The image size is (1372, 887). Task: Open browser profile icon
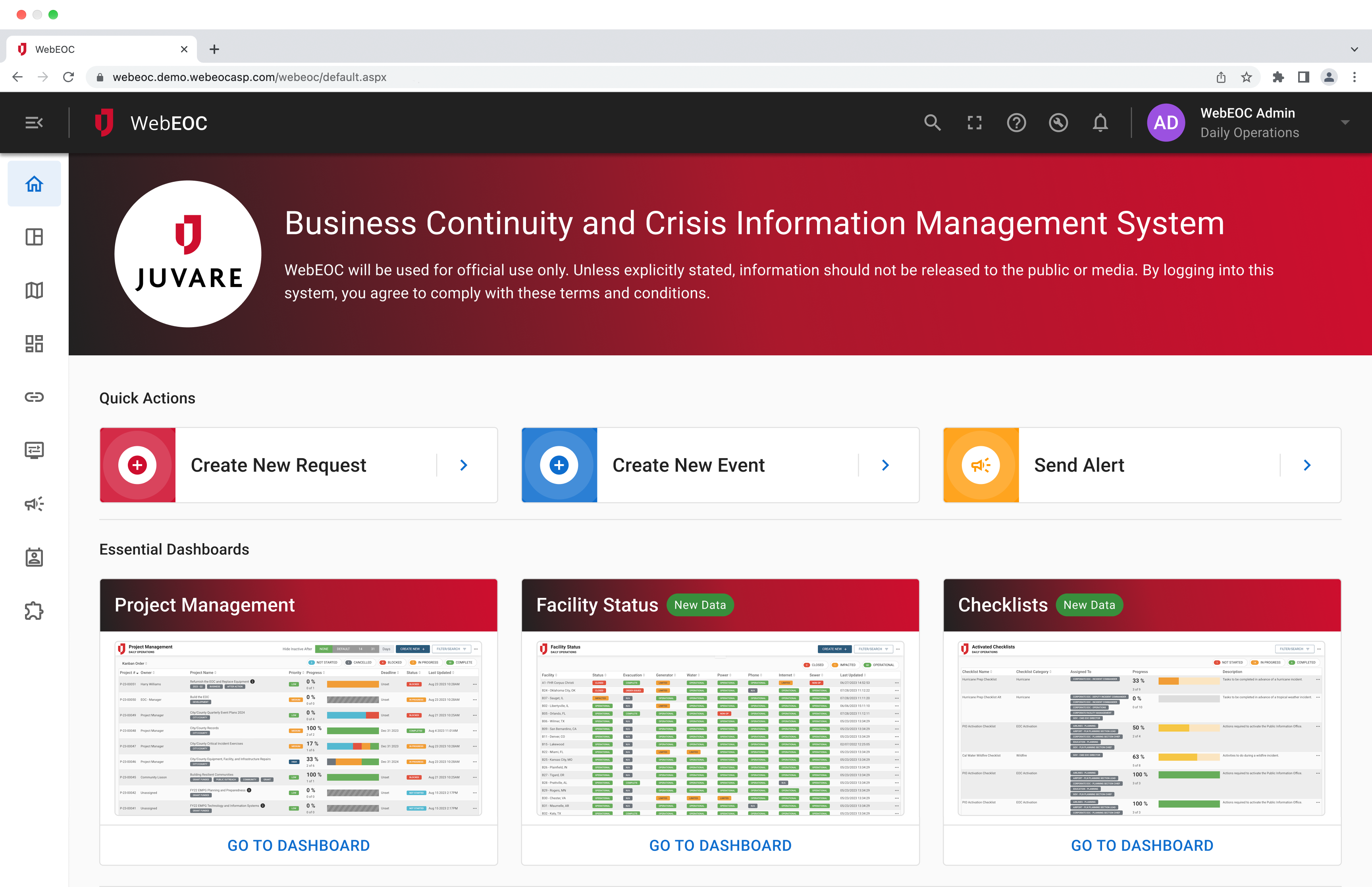pos(1329,77)
